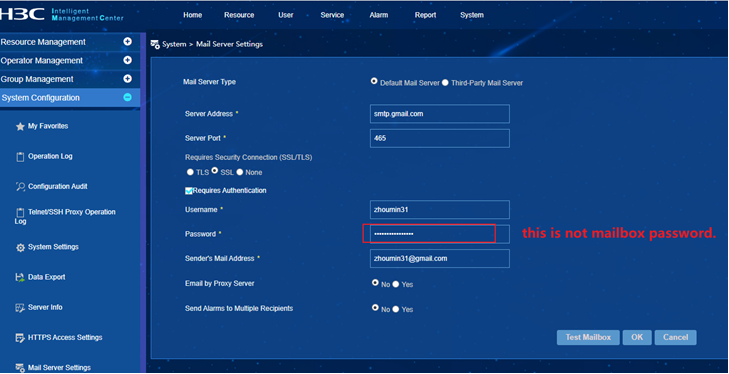Image resolution: width=729 pixels, height=374 pixels.
Task: Click the Username input field
Action: pyautogui.click(x=440, y=210)
